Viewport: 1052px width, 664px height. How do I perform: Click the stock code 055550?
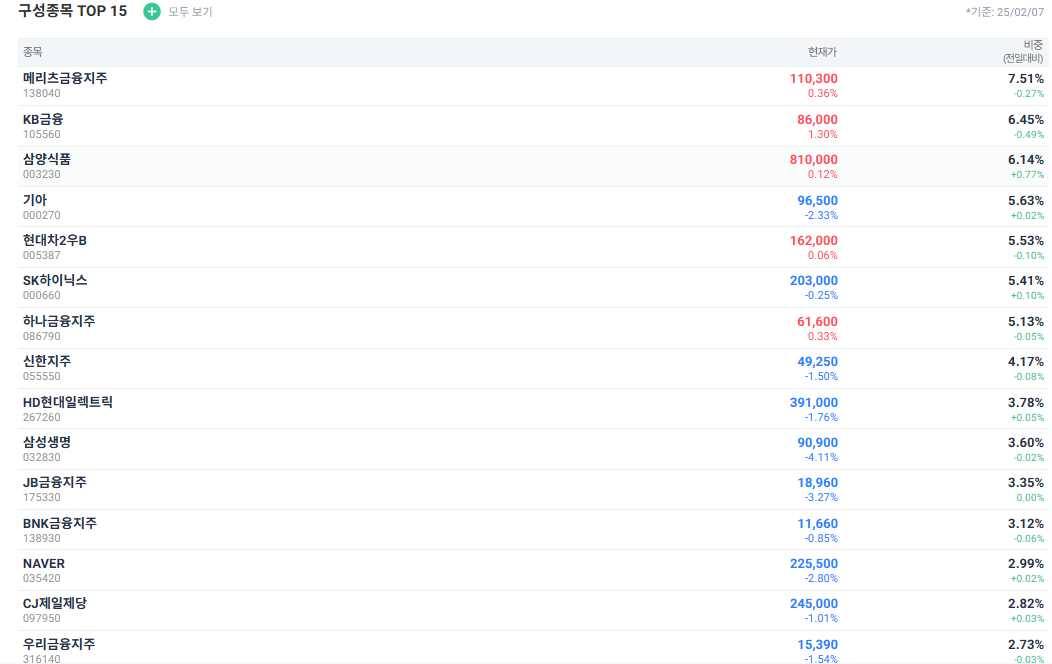[x=42, y=376]
